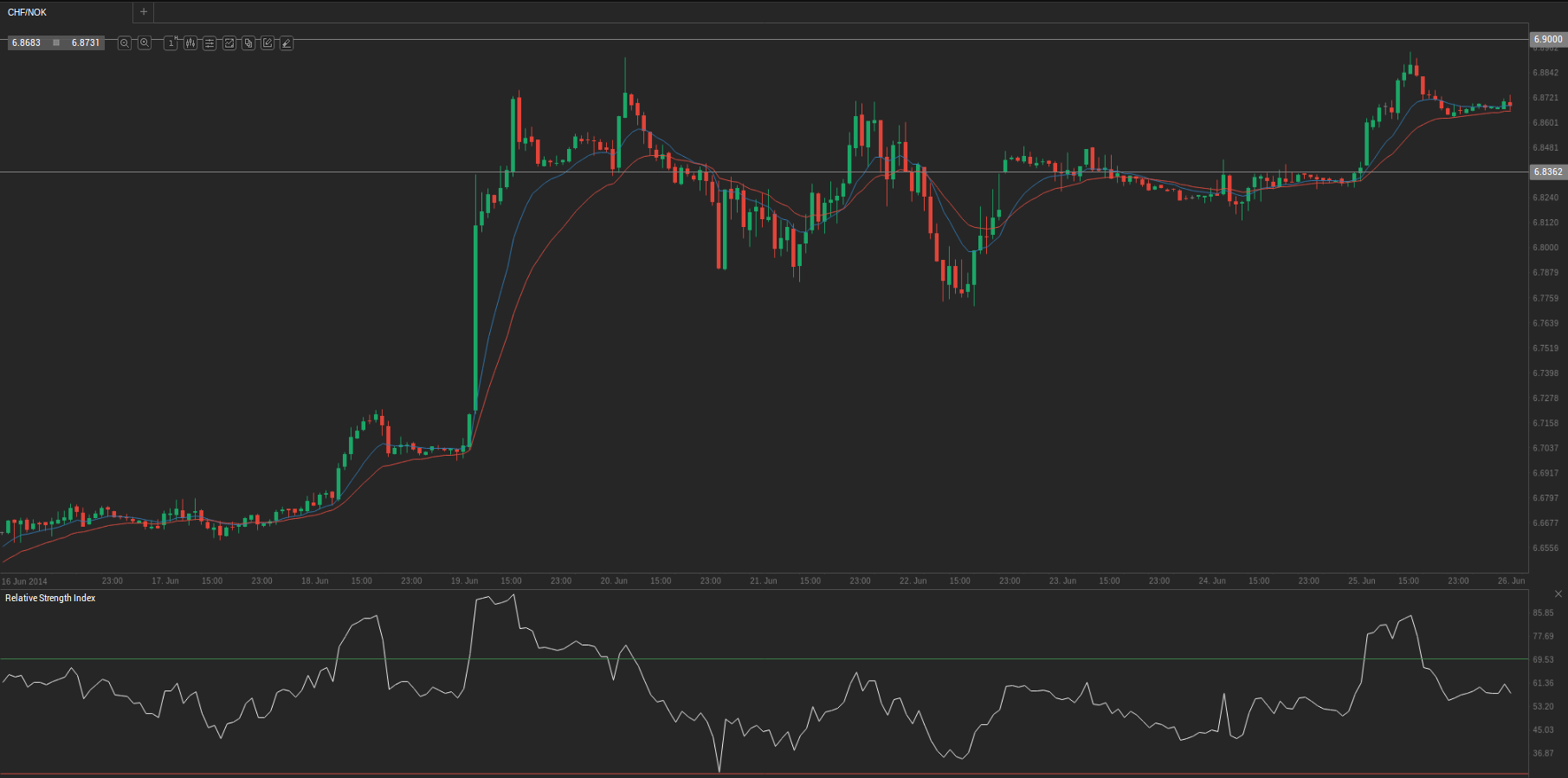Click the 6.9000 price level marker

click(x=1548, y=39)
